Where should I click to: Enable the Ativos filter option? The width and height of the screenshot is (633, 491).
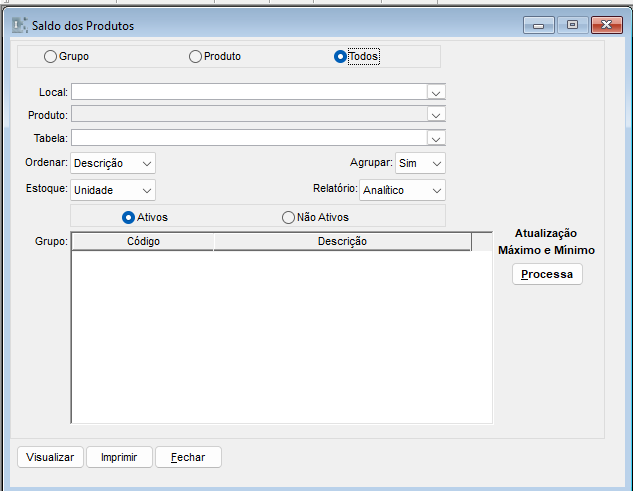pyautogui.click(x=128, y=217)
